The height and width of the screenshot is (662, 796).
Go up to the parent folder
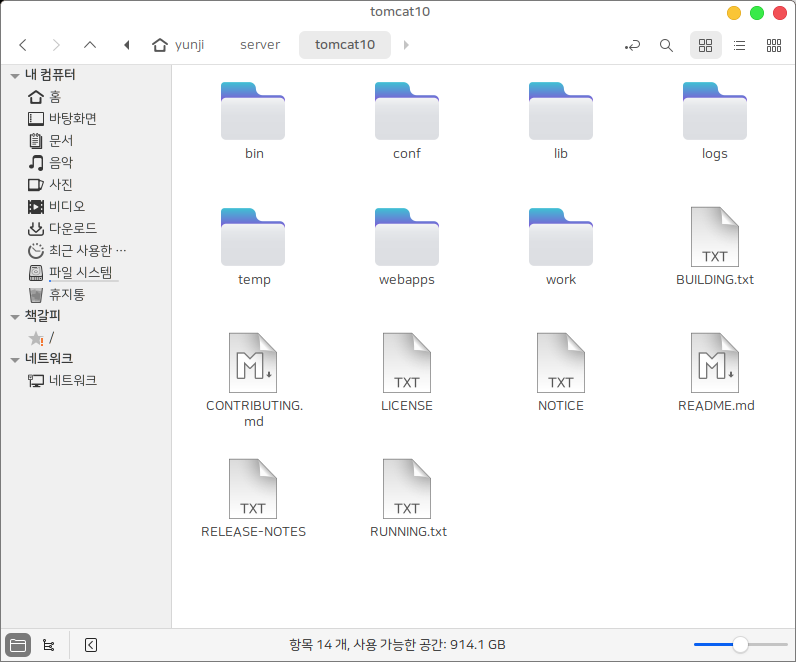click(x=90, y=45)
